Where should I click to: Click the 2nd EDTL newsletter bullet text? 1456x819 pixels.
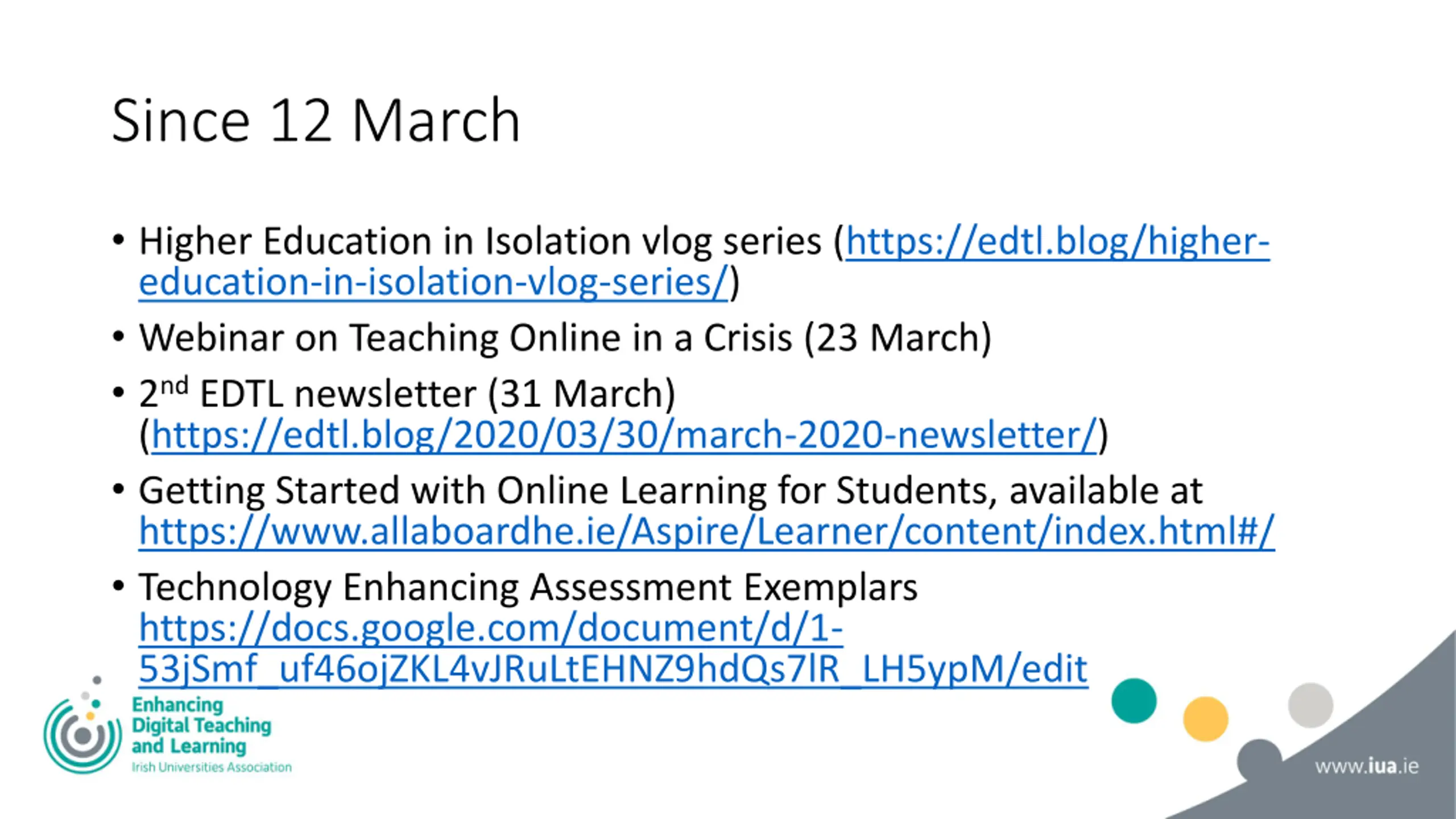coord(407,394)
